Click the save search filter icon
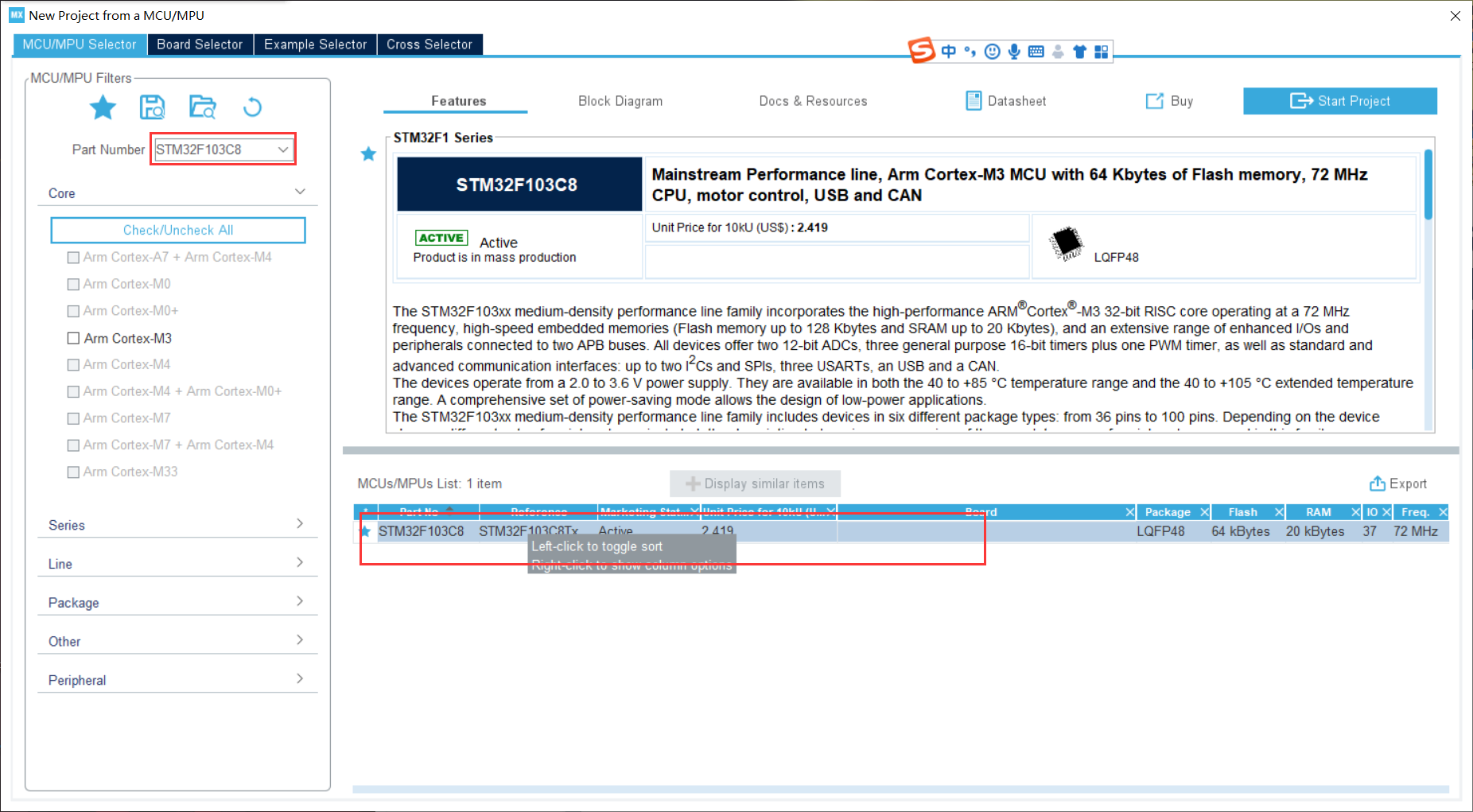1473x812 pixels. [152, 107]
